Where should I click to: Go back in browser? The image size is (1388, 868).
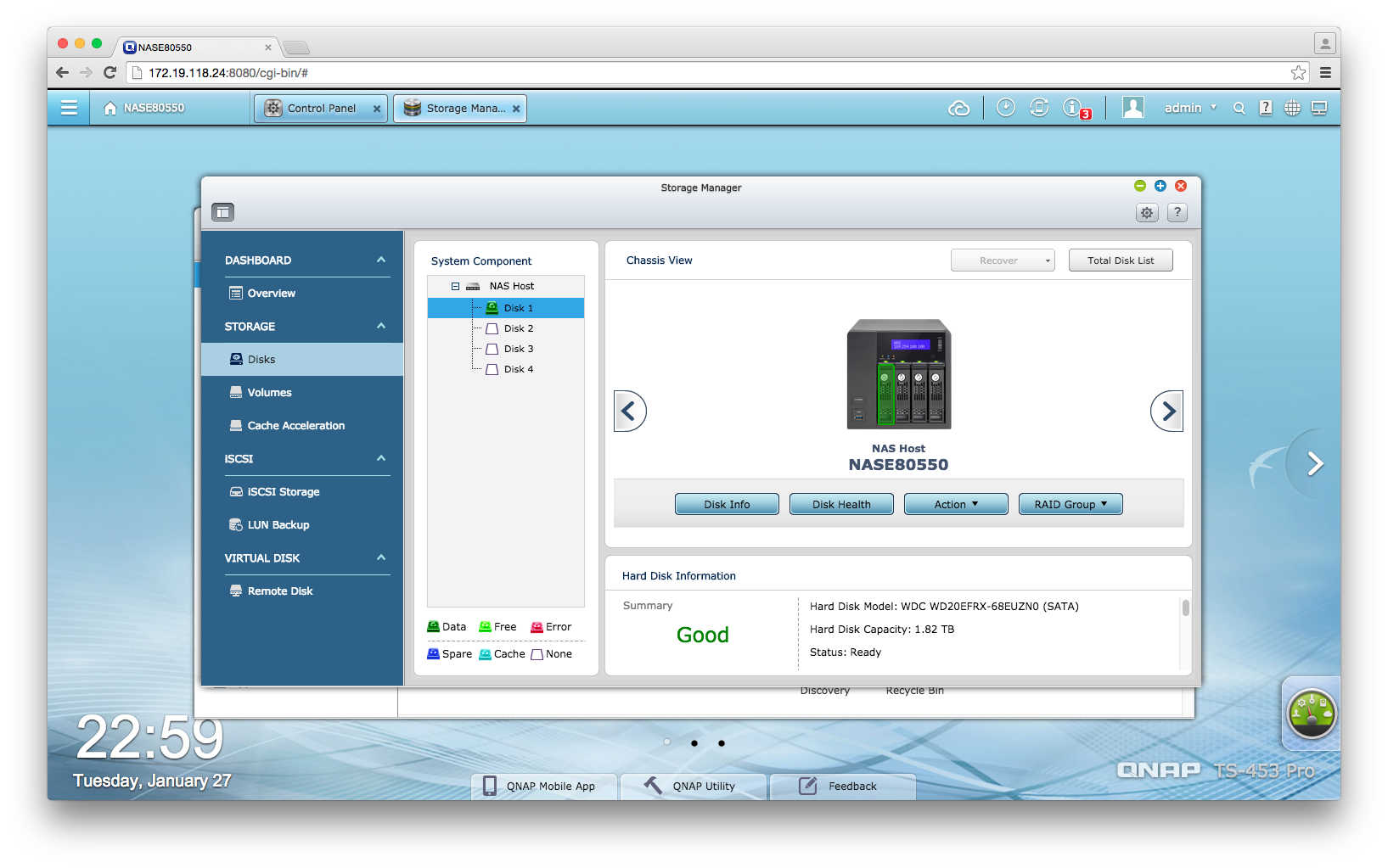tap(62, 73)
